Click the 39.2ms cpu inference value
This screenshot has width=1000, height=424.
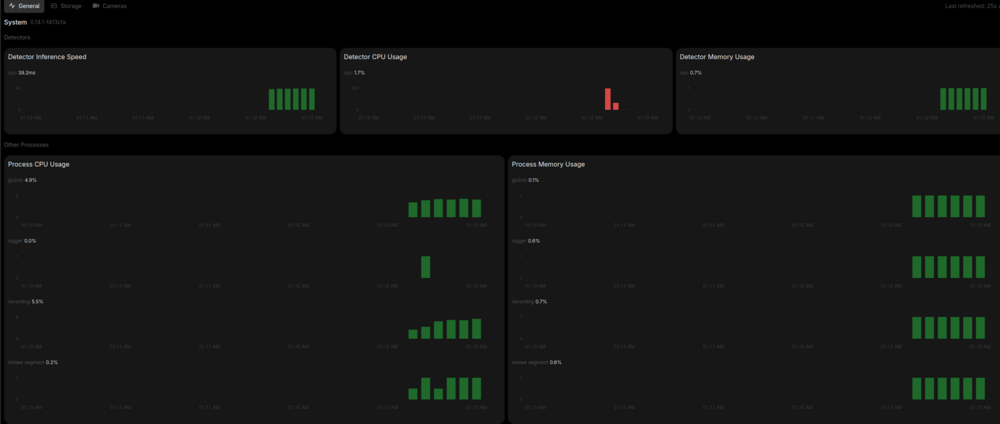coord(27,73)
